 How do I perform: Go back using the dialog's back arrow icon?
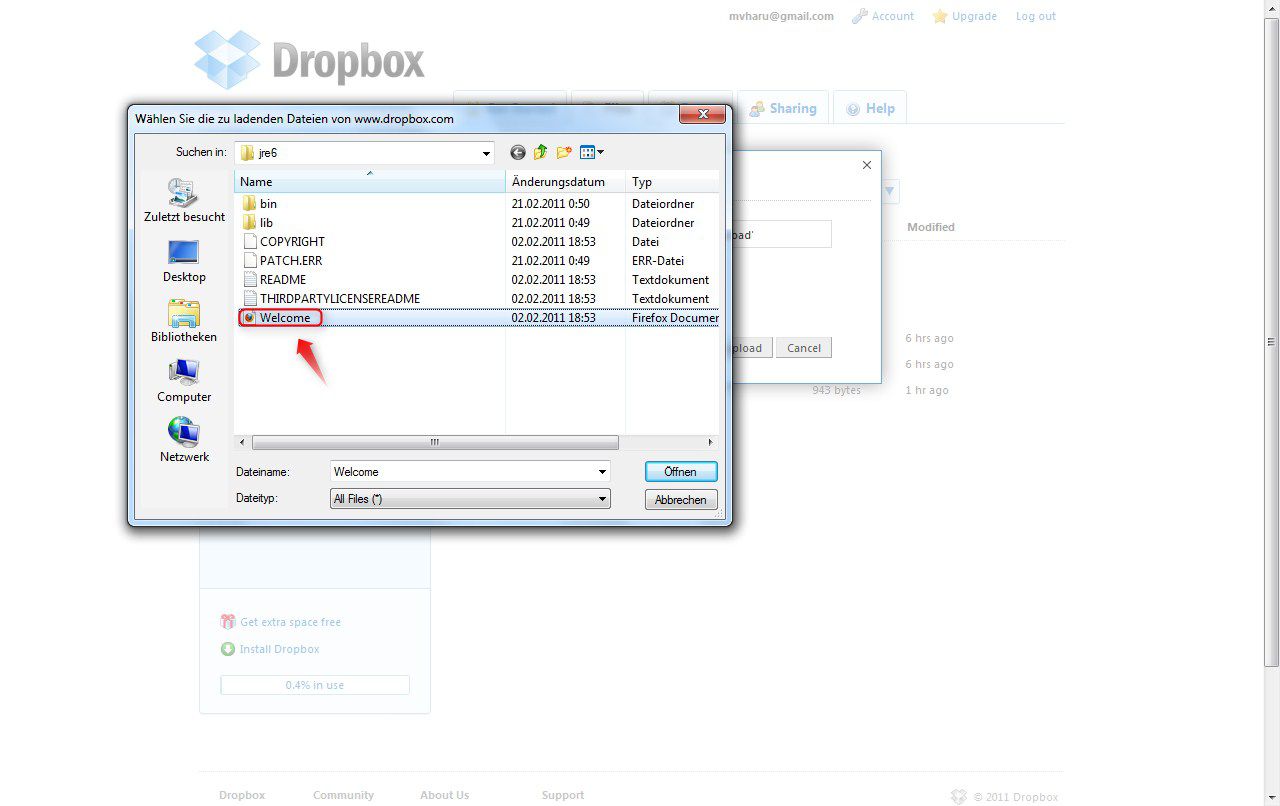[517, 152]
